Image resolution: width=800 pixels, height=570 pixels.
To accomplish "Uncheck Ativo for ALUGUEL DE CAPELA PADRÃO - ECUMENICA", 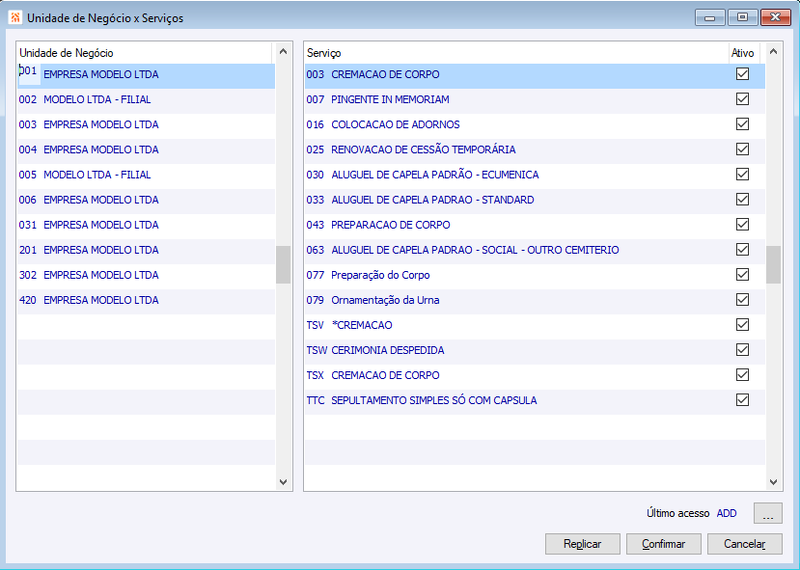I will coord(742,174).
